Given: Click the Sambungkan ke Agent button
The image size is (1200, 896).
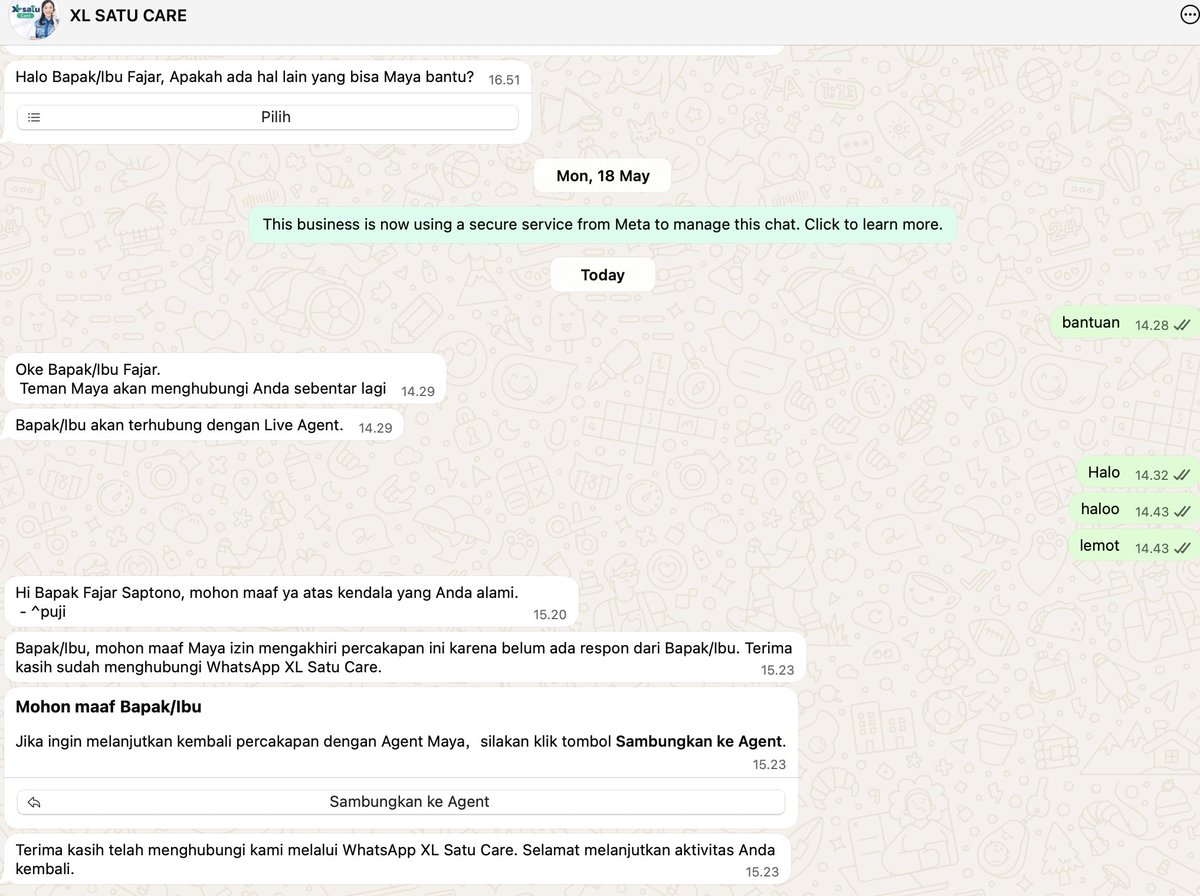Looking at the screenshot, I should click(400, 802).
